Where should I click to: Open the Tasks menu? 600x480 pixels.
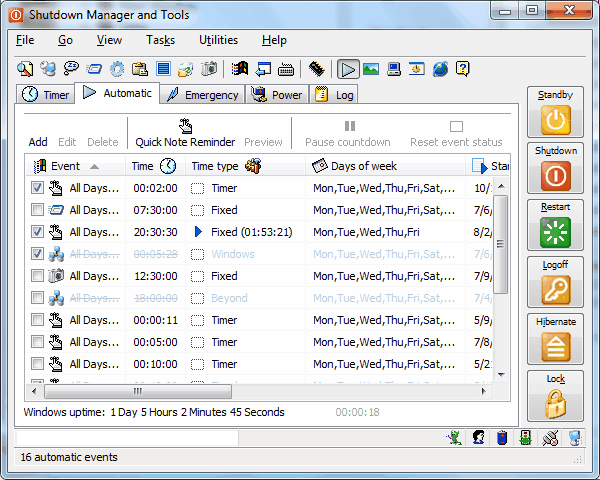click(x=160, y=40)
